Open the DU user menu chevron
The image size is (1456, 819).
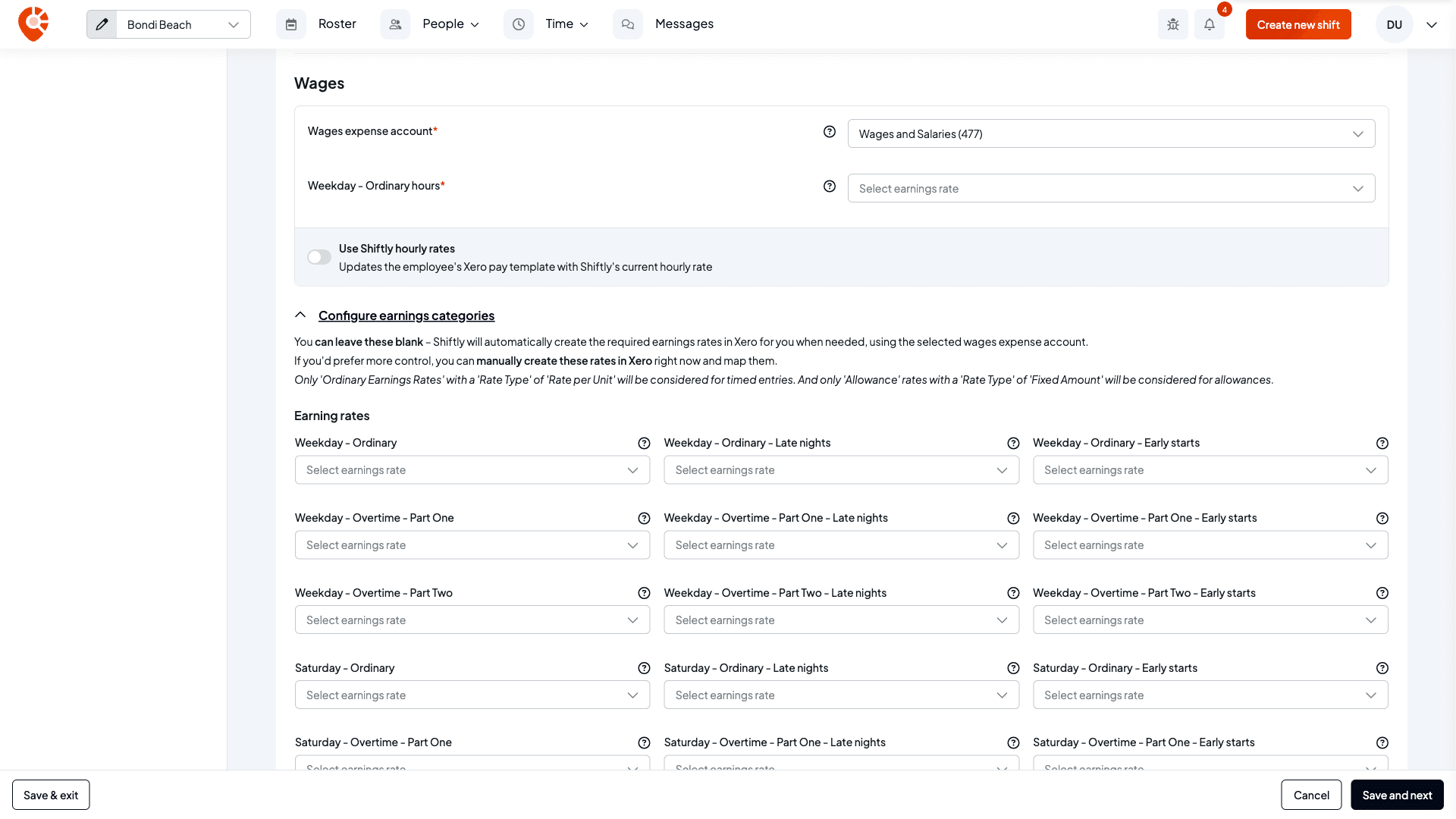click(1432, 24)
